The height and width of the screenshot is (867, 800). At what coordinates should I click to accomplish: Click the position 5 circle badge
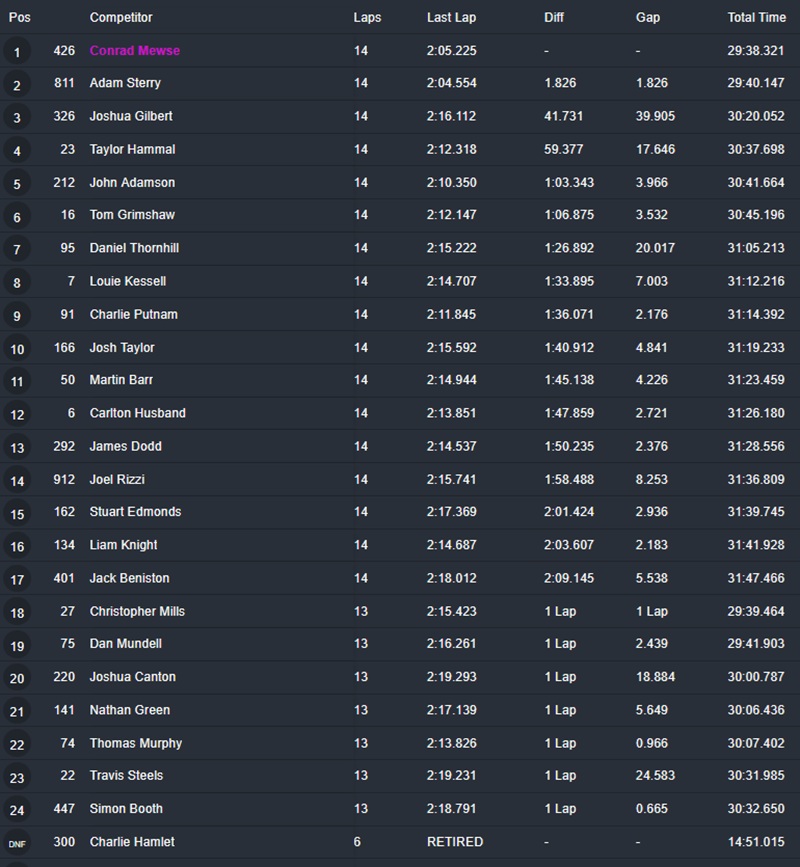tap(17, 184)
